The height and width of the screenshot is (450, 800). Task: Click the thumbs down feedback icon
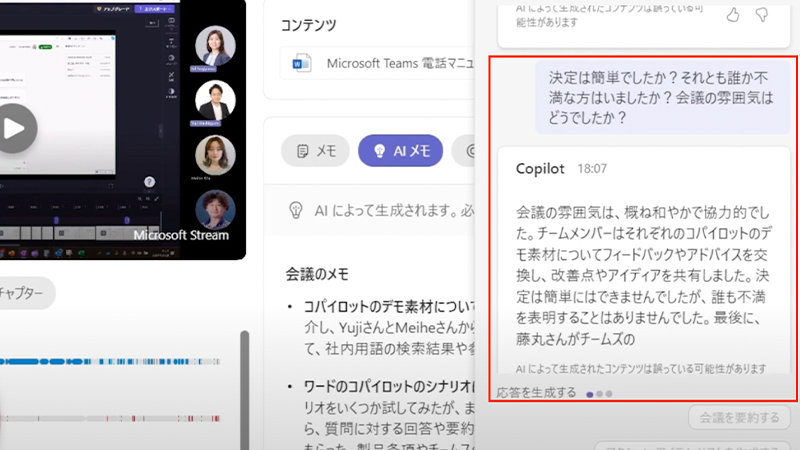coord(761,14)
